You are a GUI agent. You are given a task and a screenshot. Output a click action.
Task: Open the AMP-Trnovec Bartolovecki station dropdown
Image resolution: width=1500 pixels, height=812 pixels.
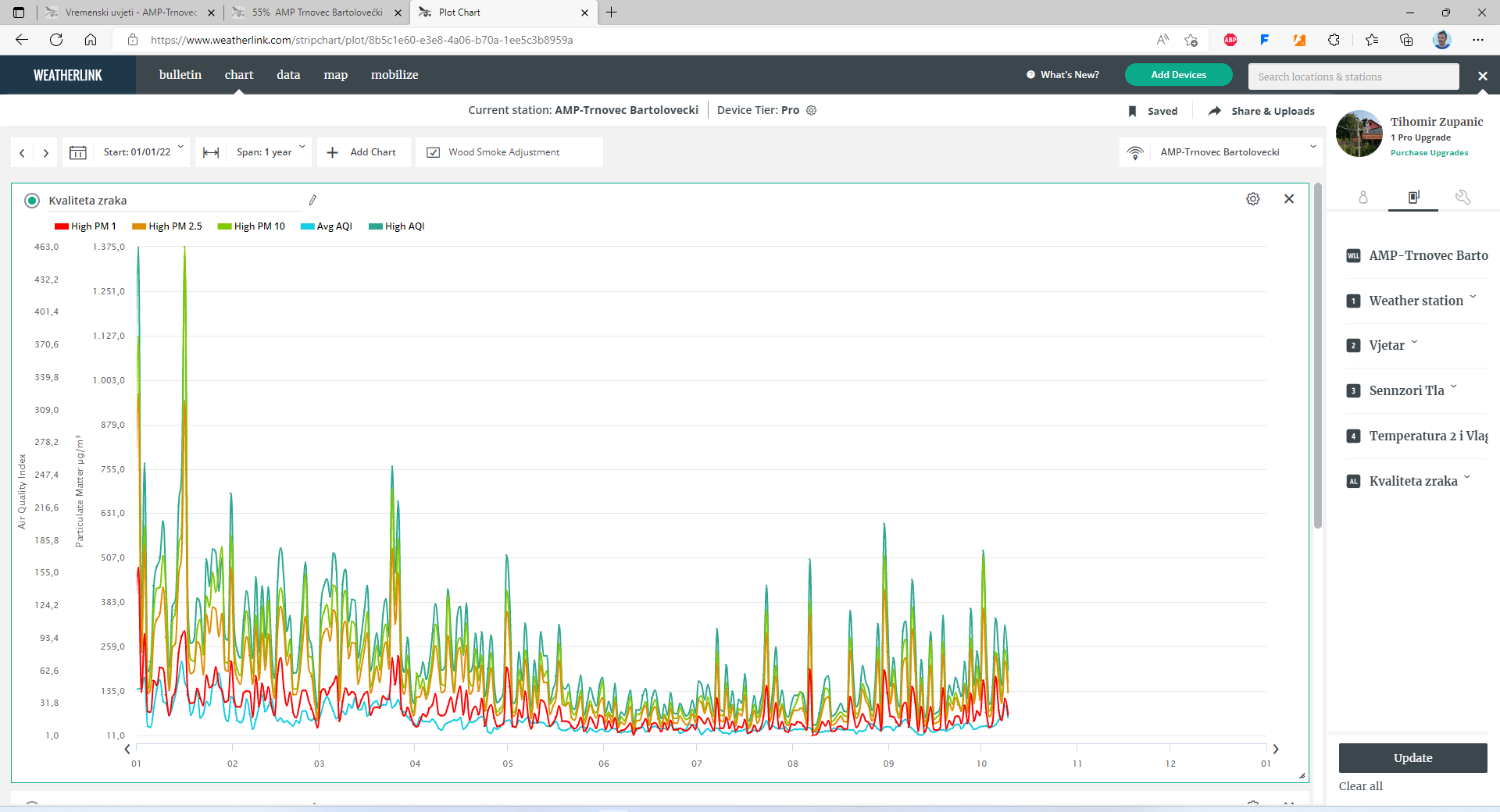[1221, 152]
